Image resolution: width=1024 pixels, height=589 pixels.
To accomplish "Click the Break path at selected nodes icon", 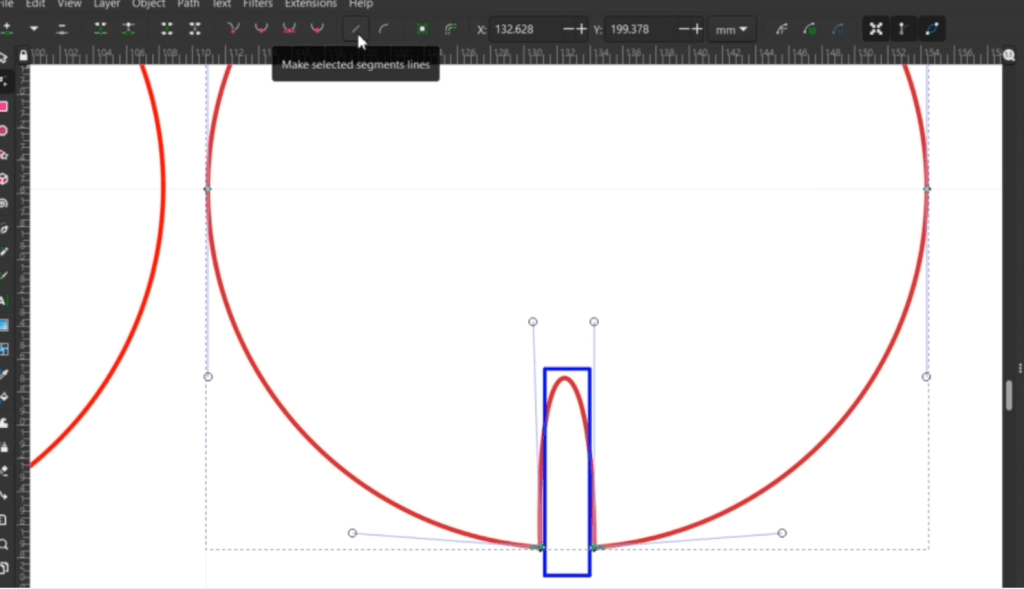I will (x=129, y=29).
